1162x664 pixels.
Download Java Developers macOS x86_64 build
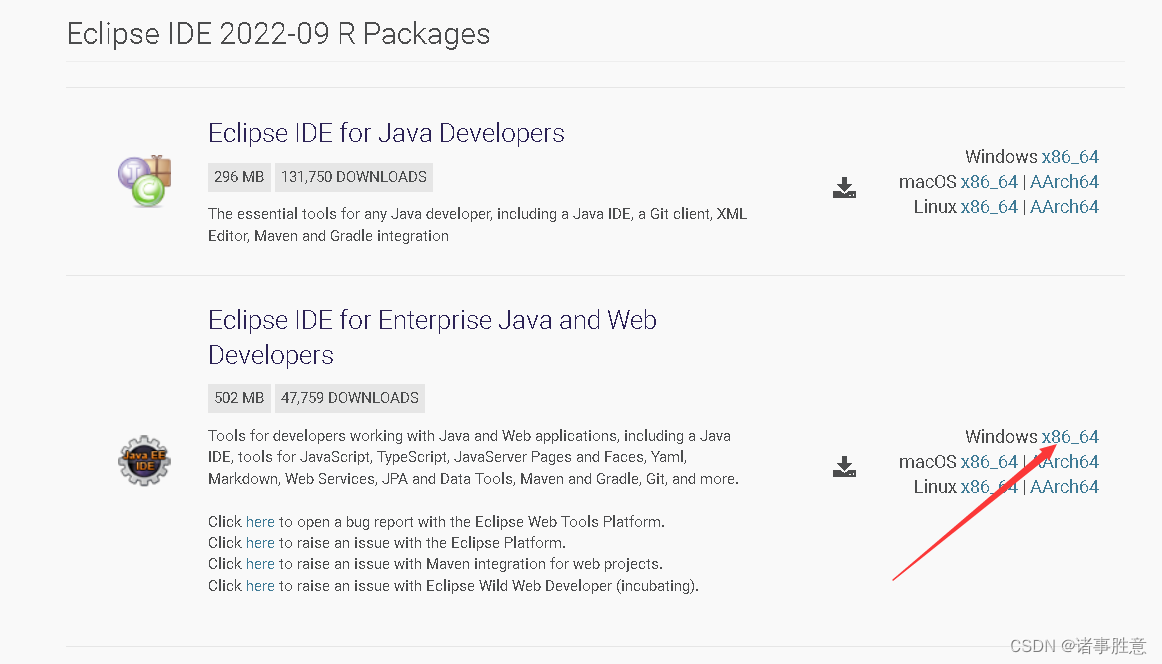tap(989, 182)
